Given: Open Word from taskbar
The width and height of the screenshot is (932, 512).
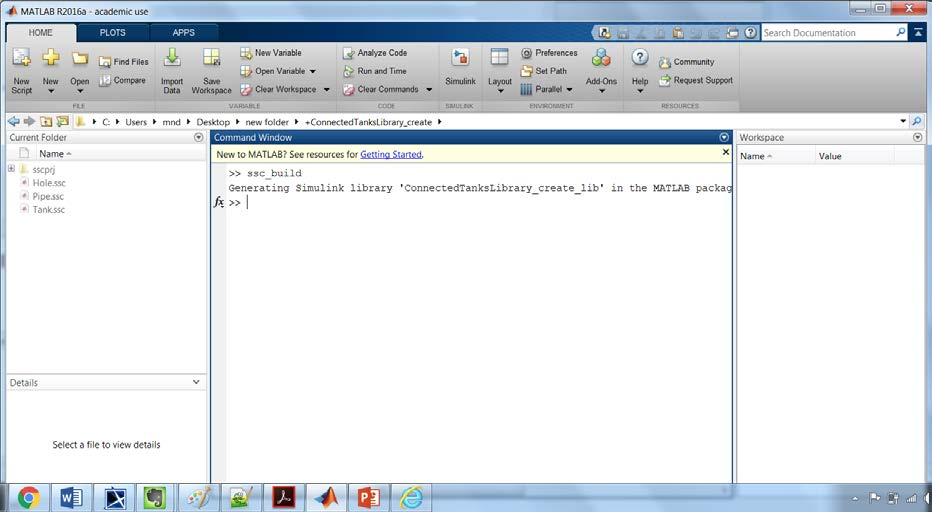Looking at the screenshot, I should tap(71, 497).
